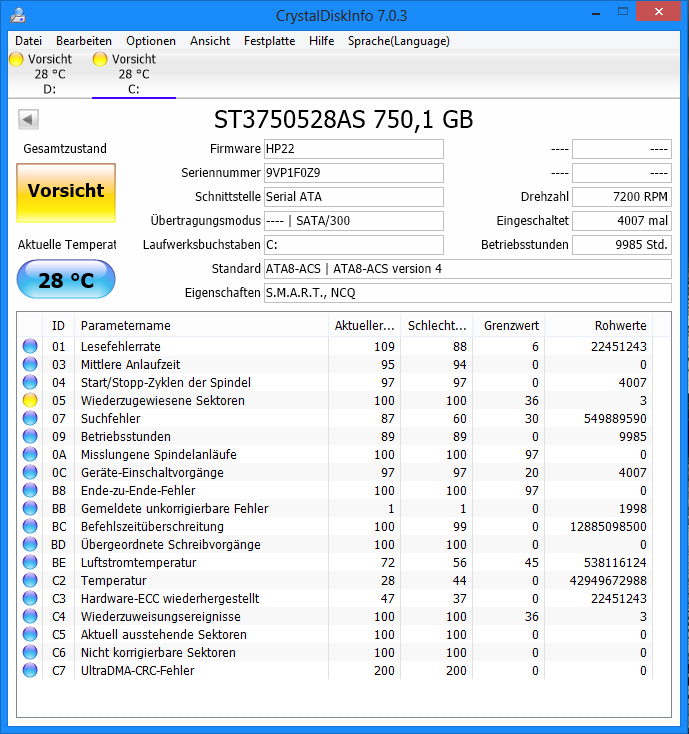Open the Datei menu
The width and height of the screenshot is (689, 734).
(x=28, y=41)
